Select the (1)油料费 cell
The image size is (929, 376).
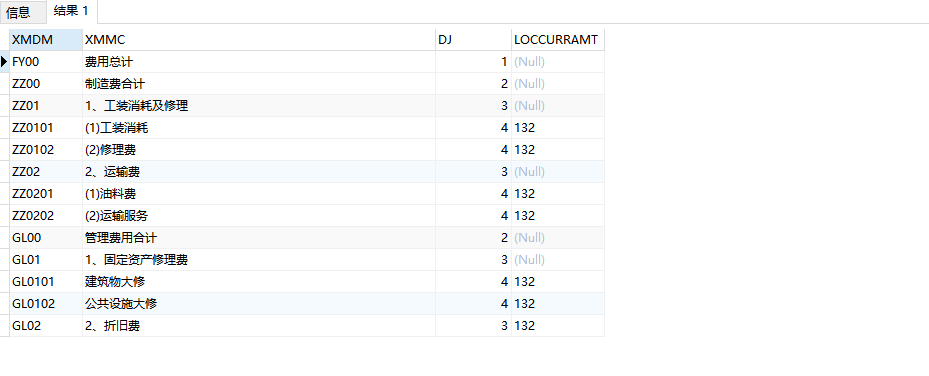[x=259, y=193]
